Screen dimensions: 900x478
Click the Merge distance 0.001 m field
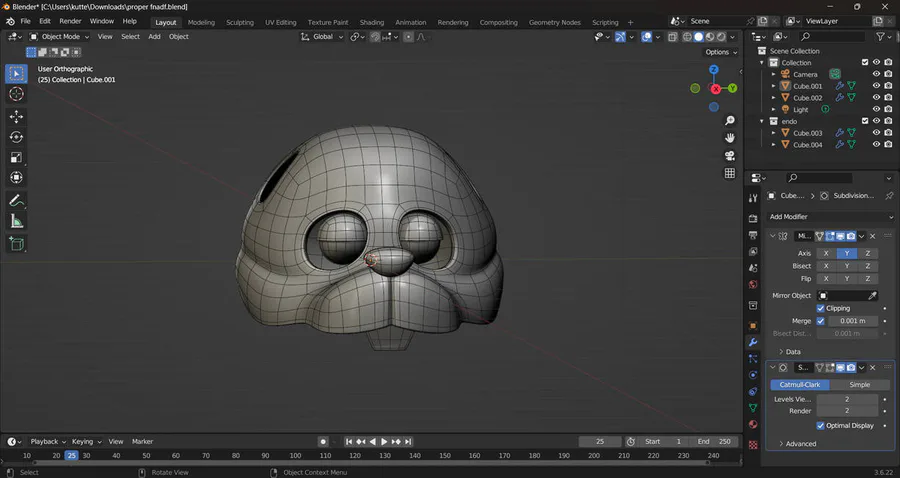(x=853, y=321)
